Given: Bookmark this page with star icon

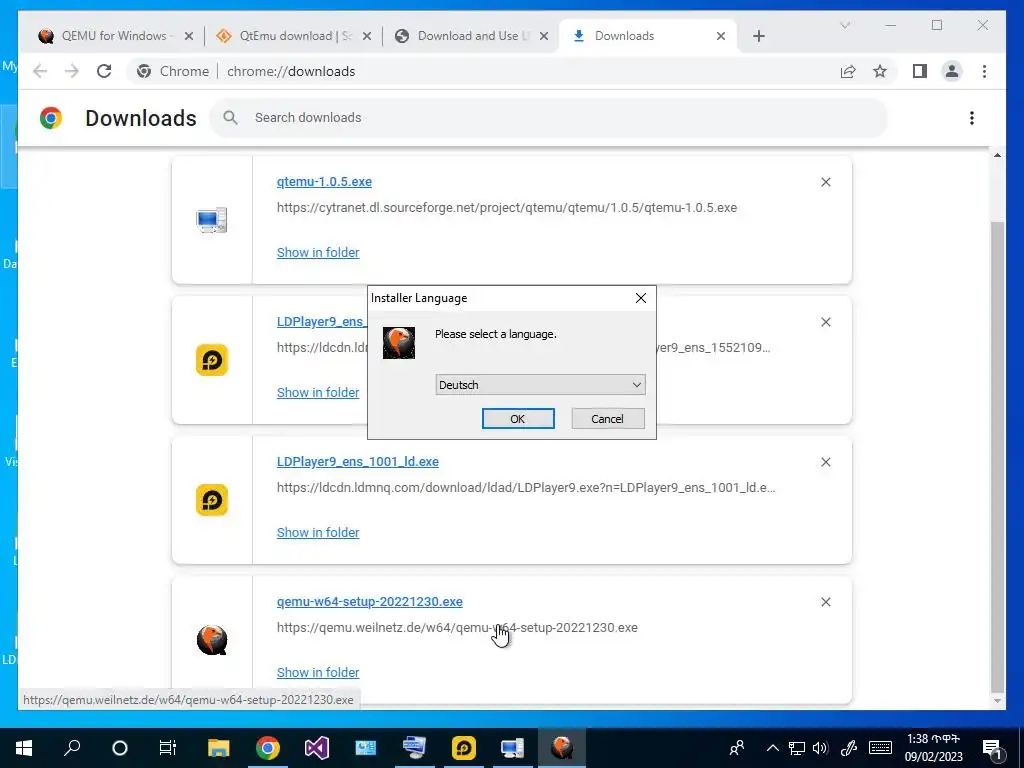Looking at the screenshot, I should coord(880,71).
